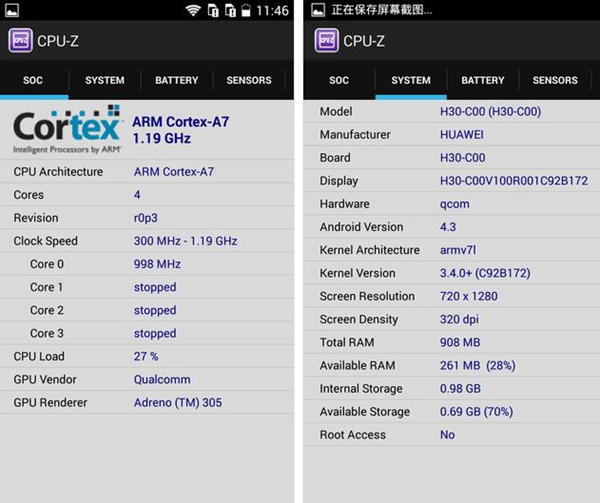
Task: Tap Core 0 value '998 MHz'
Action: click(x=157, y=264)
